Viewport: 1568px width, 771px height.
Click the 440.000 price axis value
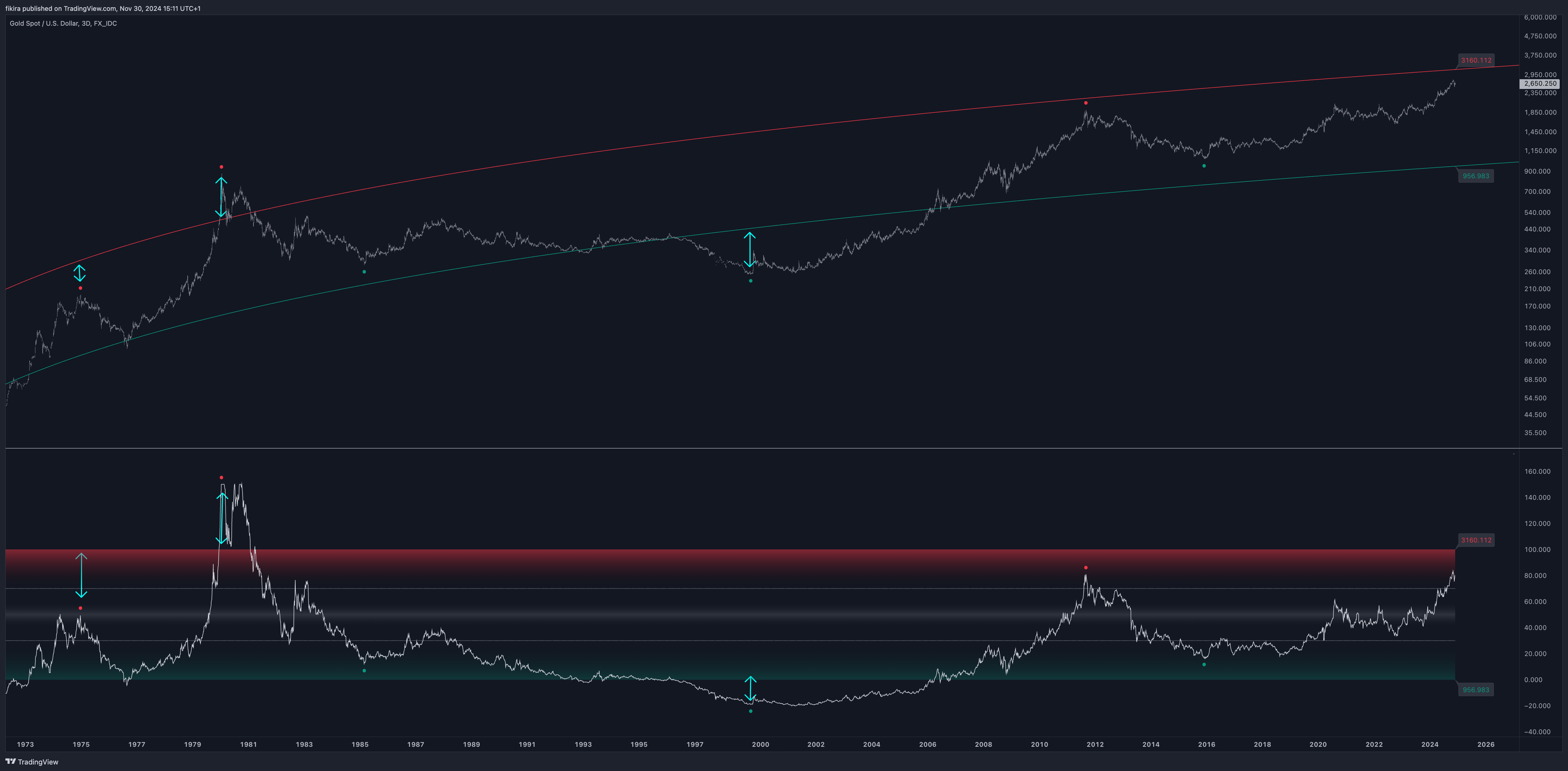(x=1538, y=230)
